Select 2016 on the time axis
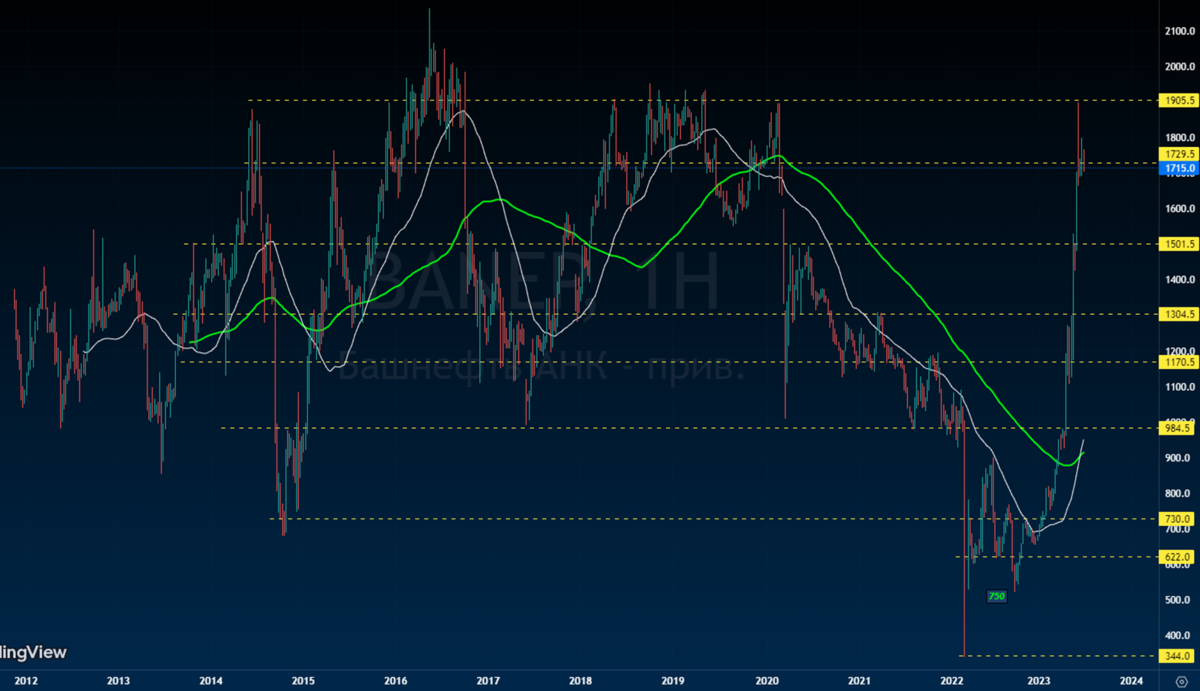This screenshot has width=1200, height=691. point(396,680)
